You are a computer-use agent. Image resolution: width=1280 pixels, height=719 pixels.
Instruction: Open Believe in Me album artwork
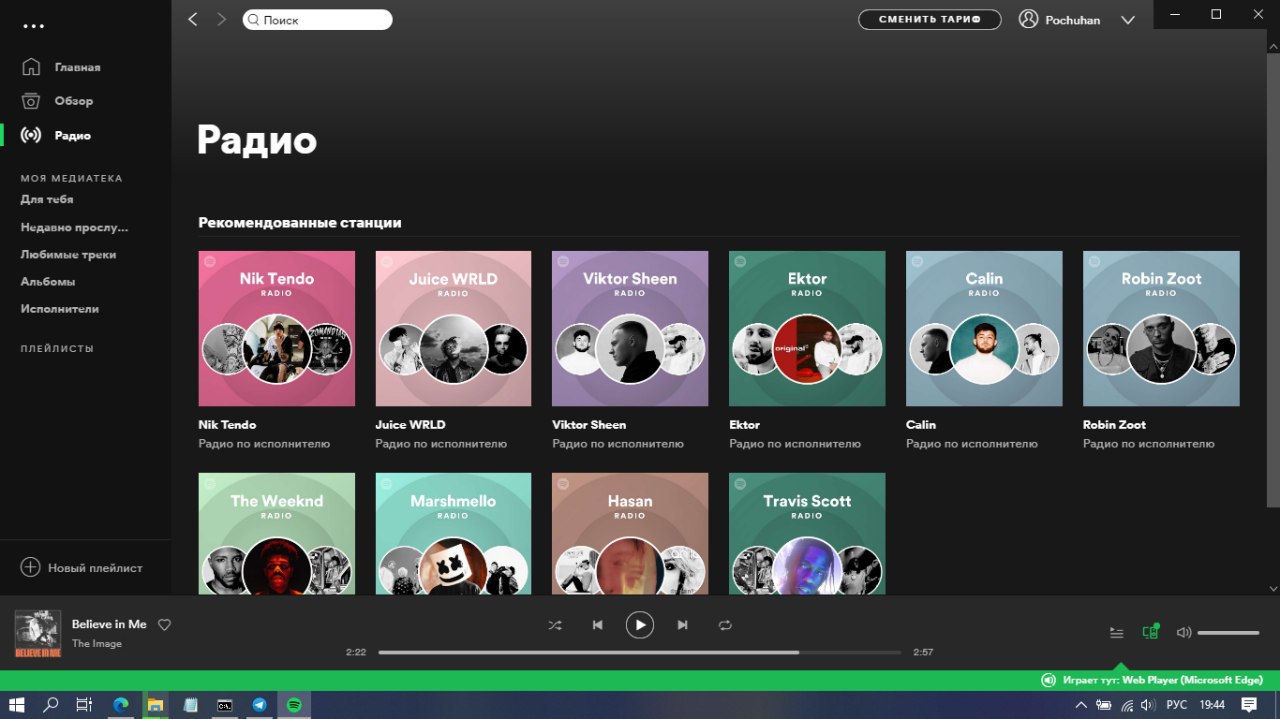[x=38, y=634]
